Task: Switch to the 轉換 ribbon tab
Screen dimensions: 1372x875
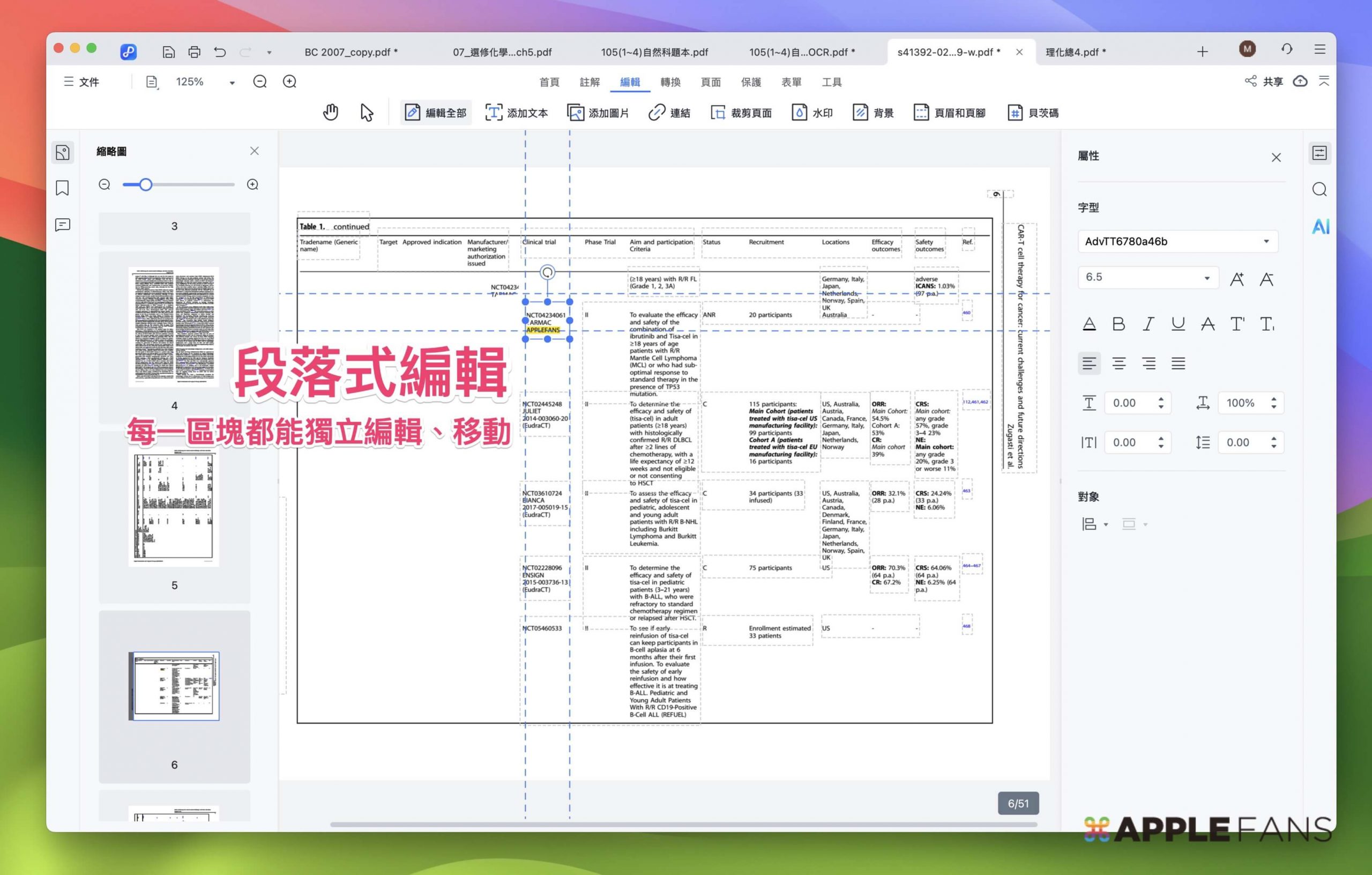Action: (x=670, y=82)
